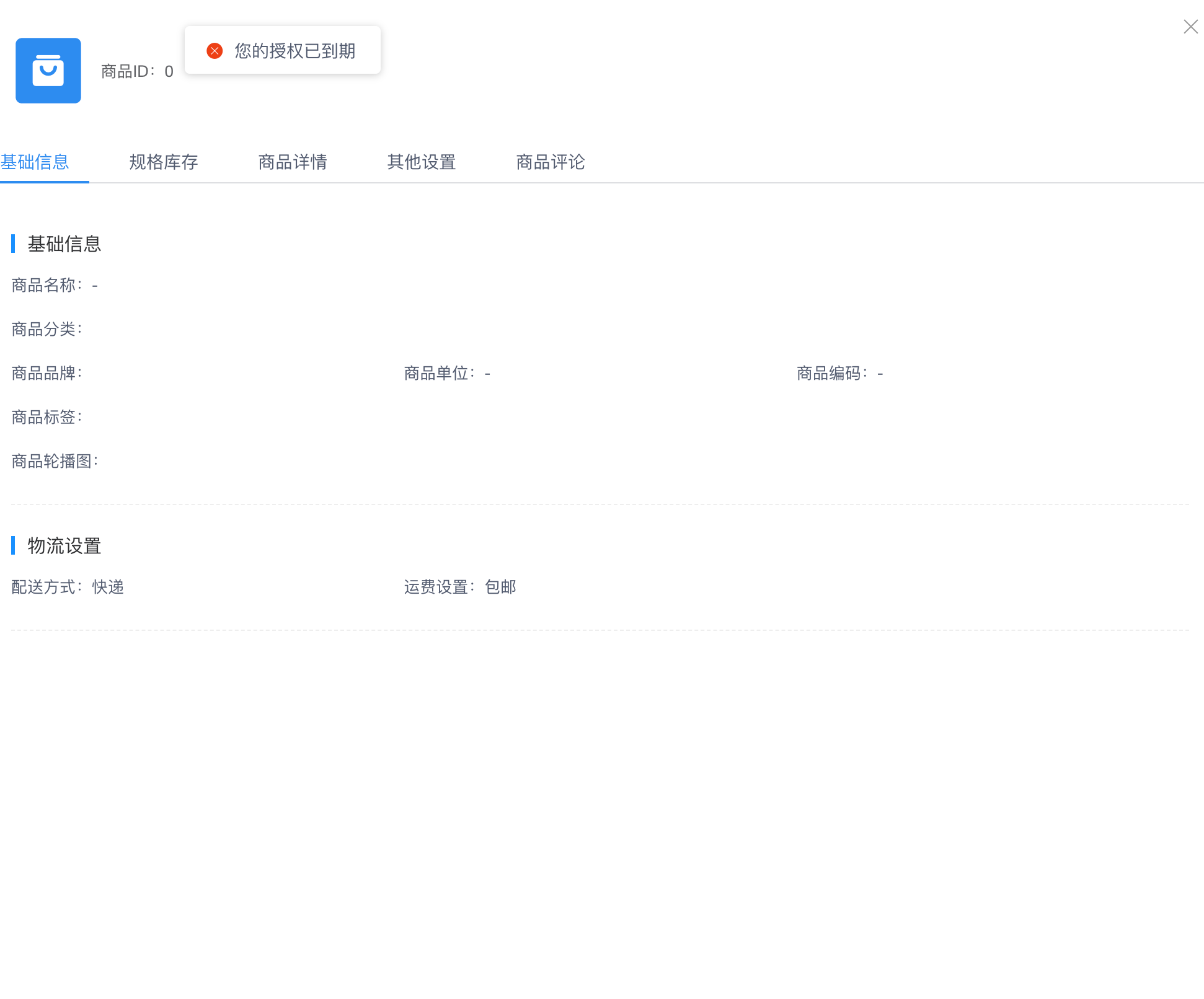This screenshot has height=999, width=1204.
Task: Switch to the 基础信息 tab
Action: point(35,162)
